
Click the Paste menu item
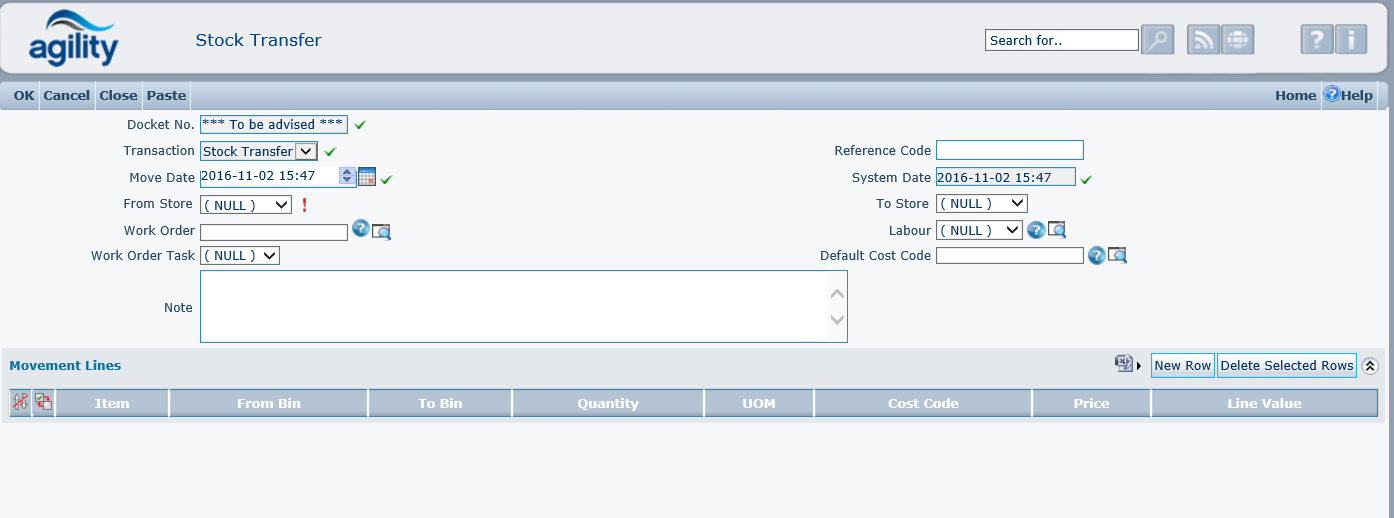click(166, 96)
